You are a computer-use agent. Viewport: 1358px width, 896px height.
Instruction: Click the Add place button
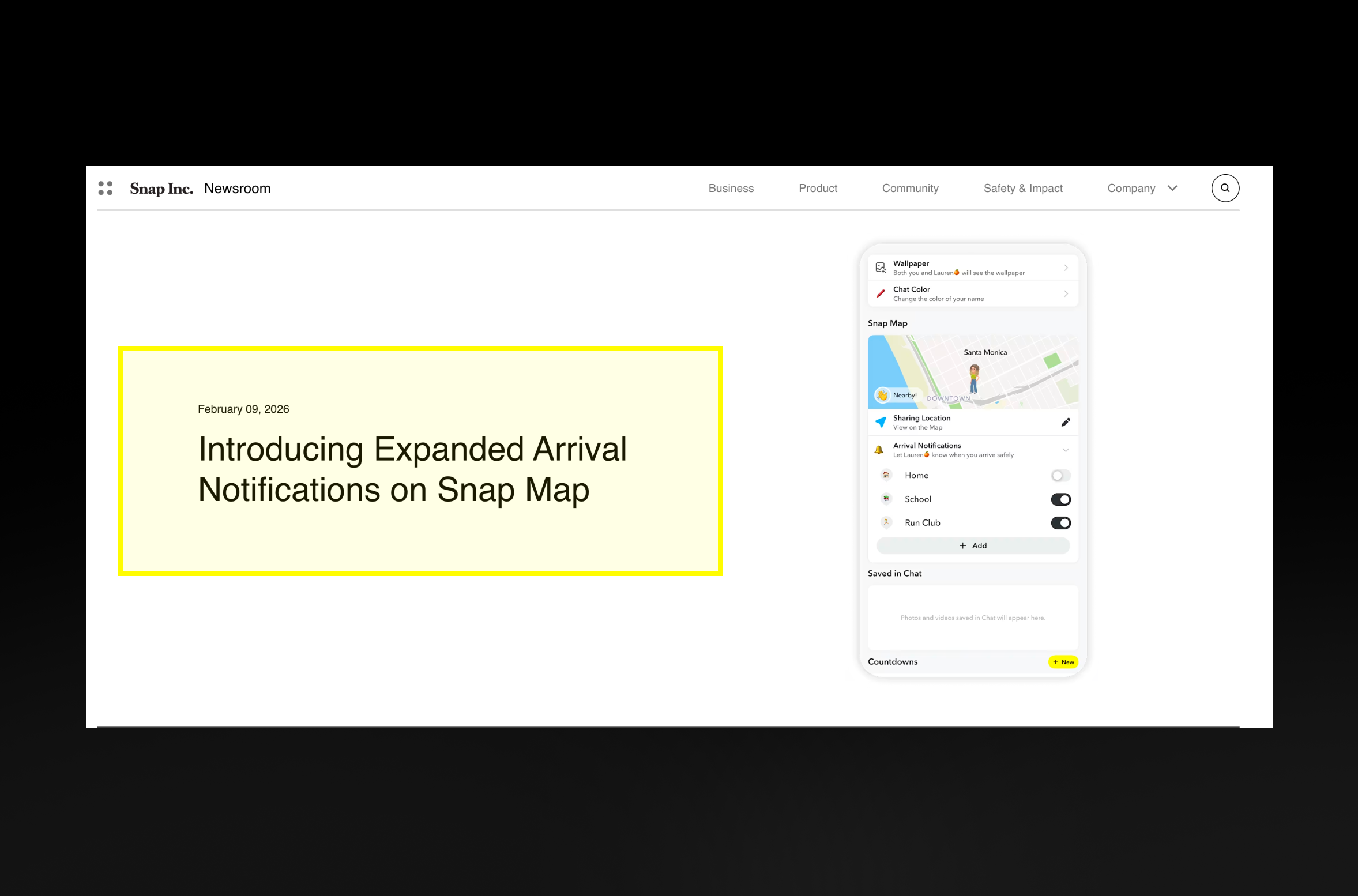973,545
